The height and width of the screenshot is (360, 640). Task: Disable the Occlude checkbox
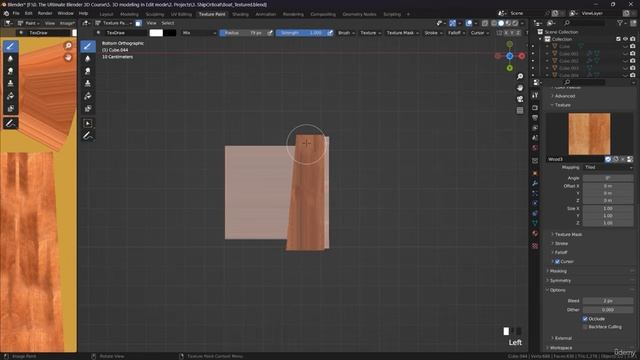click(x=585, y=319)
